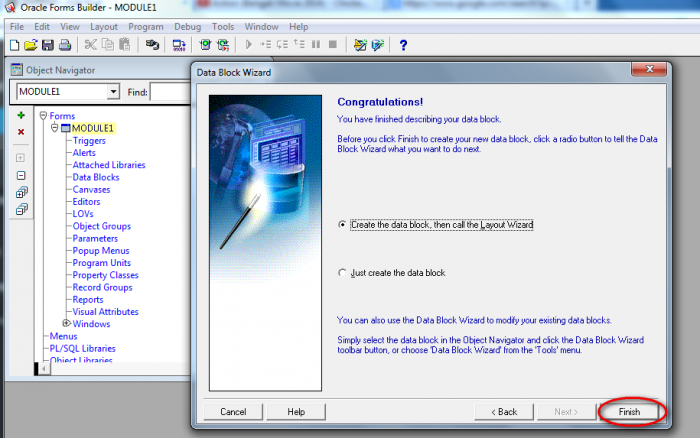Viewport: 700px width, 438px height.
Task: Click the Step Over debug icon
Action: coord(282,45)
